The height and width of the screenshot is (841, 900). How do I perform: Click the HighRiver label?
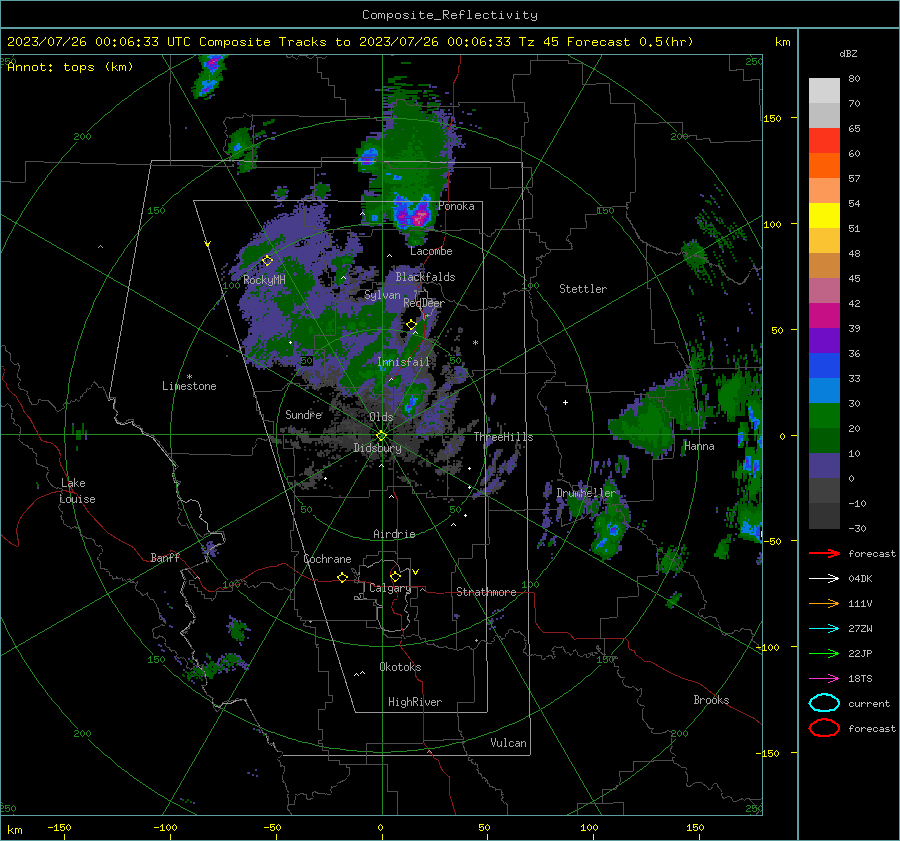pos(415,702)
